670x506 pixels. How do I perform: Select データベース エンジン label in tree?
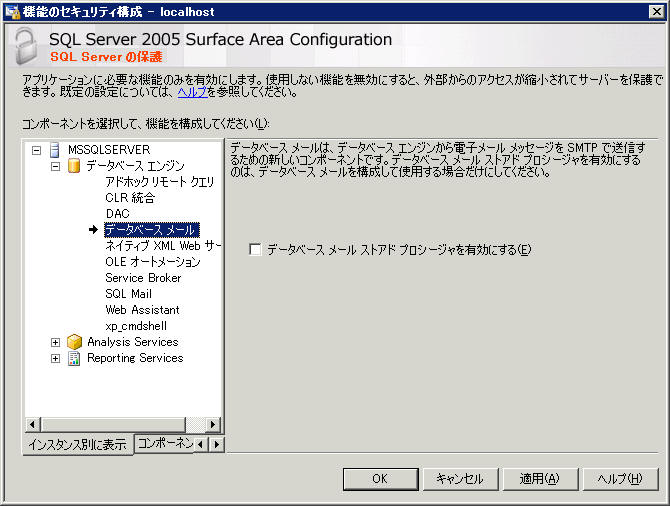point(135,166)
